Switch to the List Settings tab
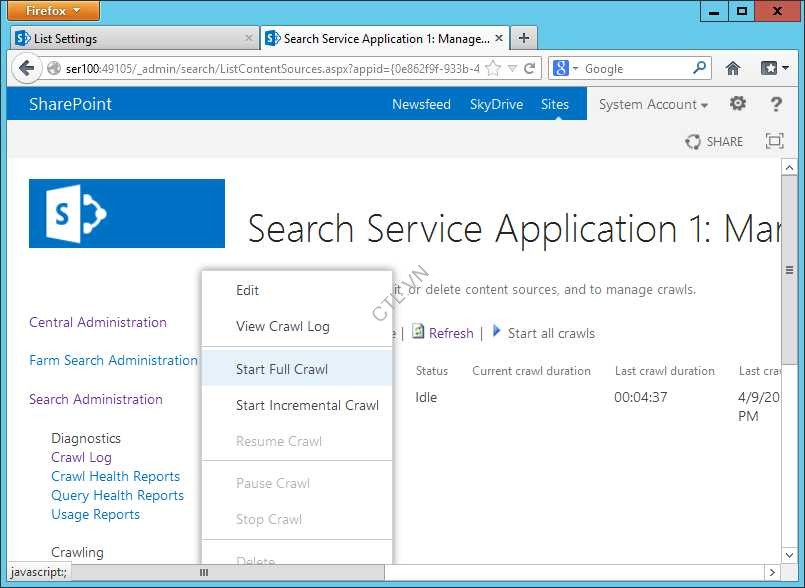This screenshot has width=805, height=588. pyautogui.click(x=134, y=39)
